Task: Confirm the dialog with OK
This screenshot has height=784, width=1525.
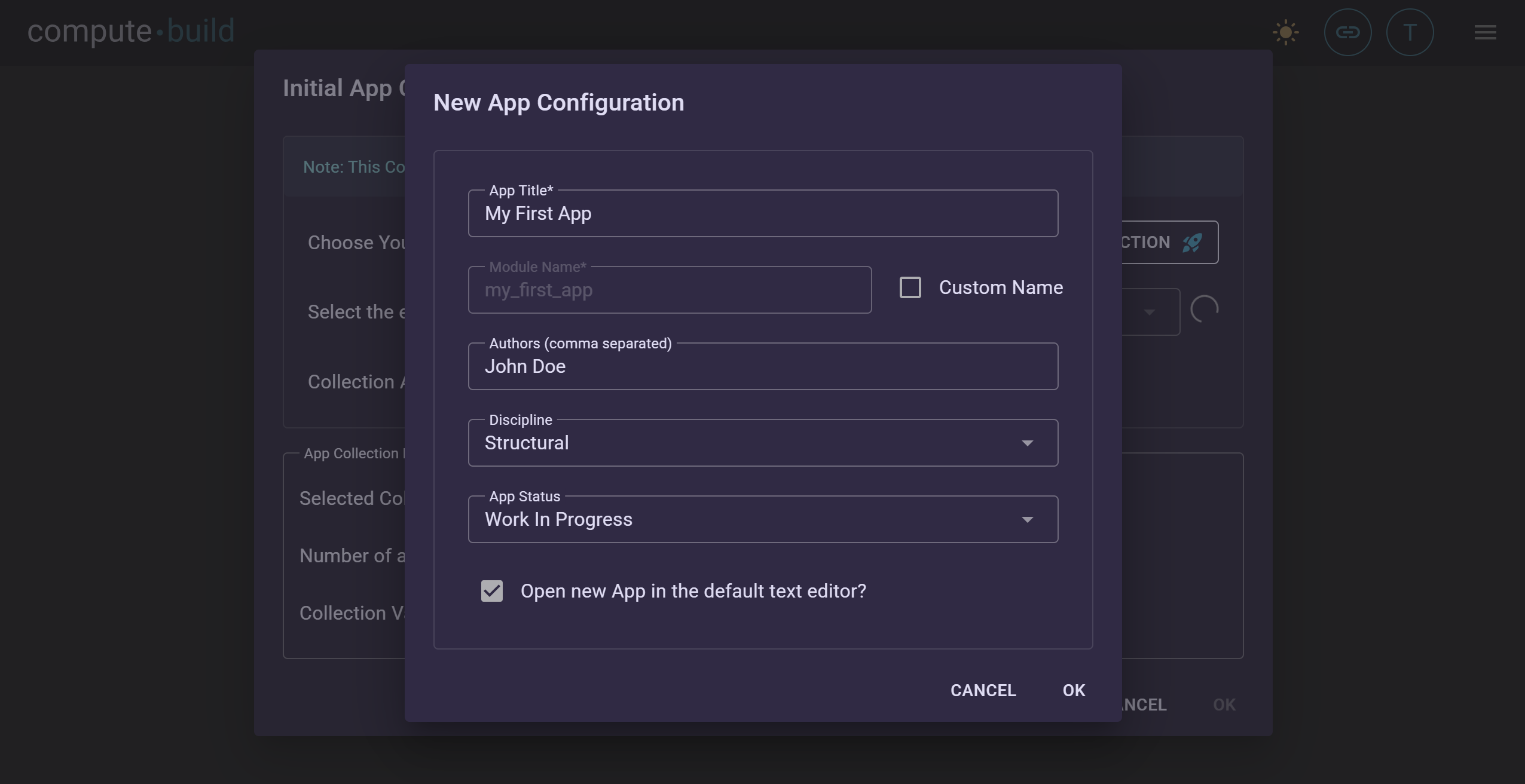Action: point(1073,690)
